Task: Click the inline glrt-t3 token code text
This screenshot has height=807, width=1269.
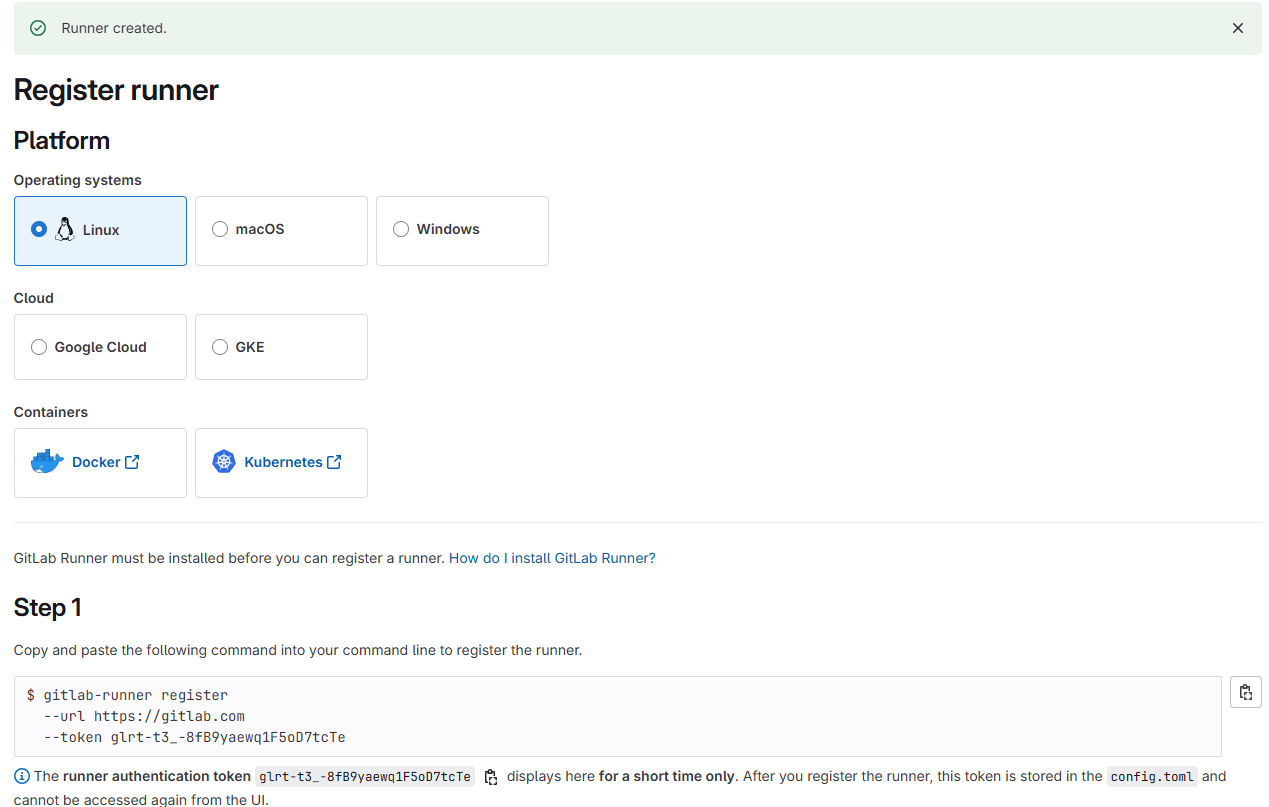Action: pyautogui.click(x=364, y=777)
